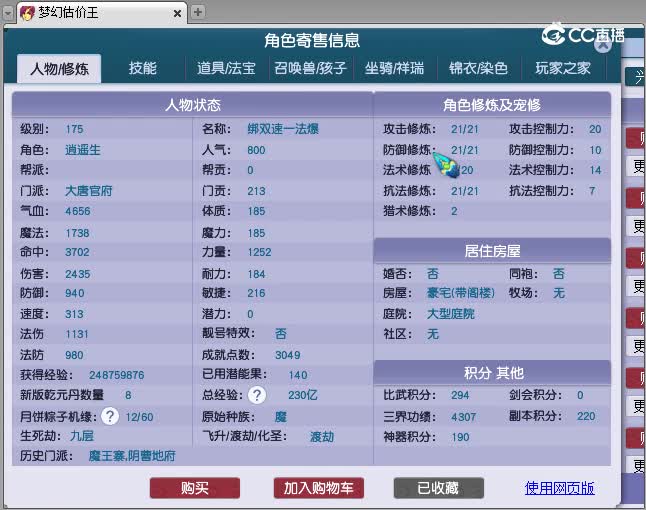Click the 居住房屋 section header

[x=492, y=250]
